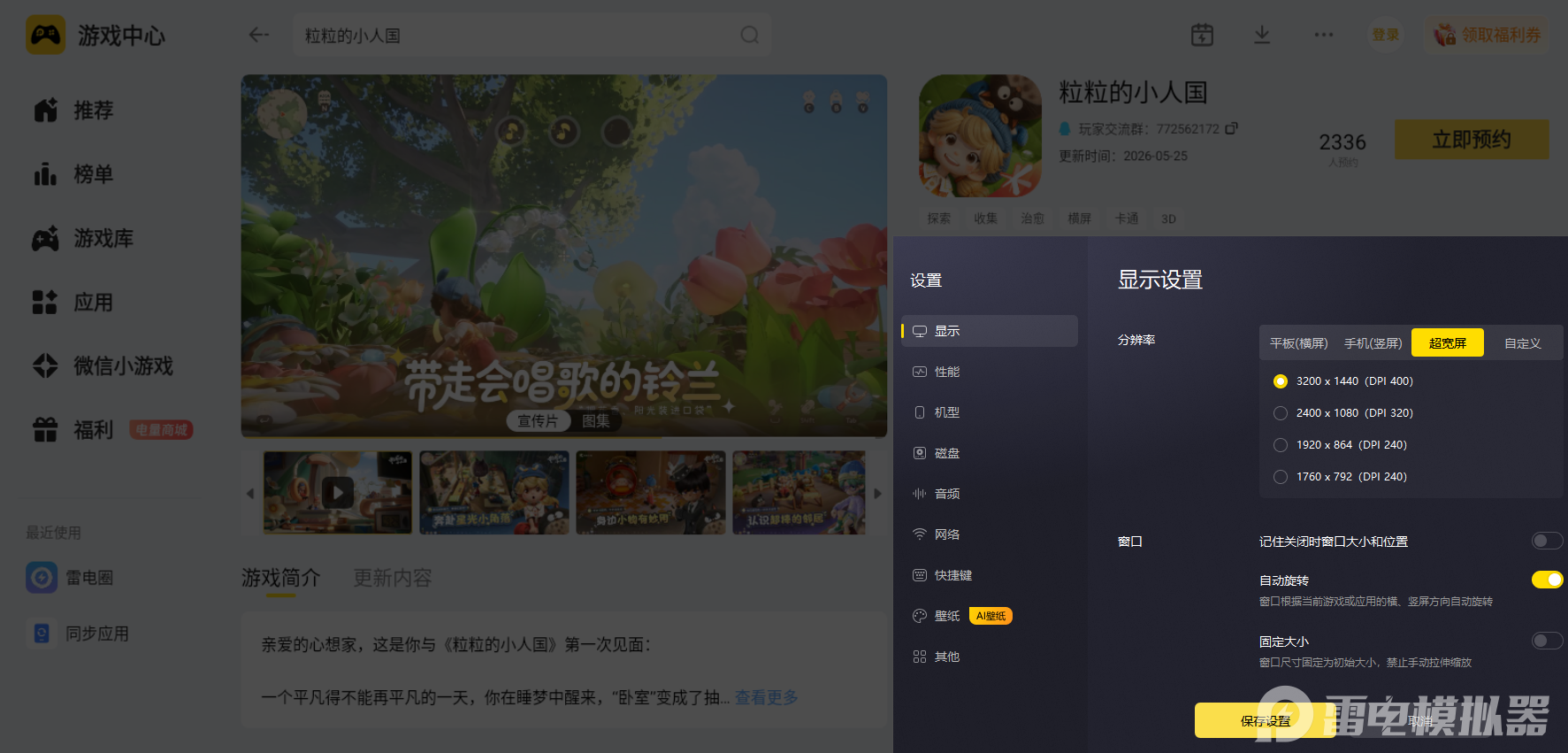Open the 应用 apps section
The height and width of the screenshot is (753, 1568).
click(74, 302)
